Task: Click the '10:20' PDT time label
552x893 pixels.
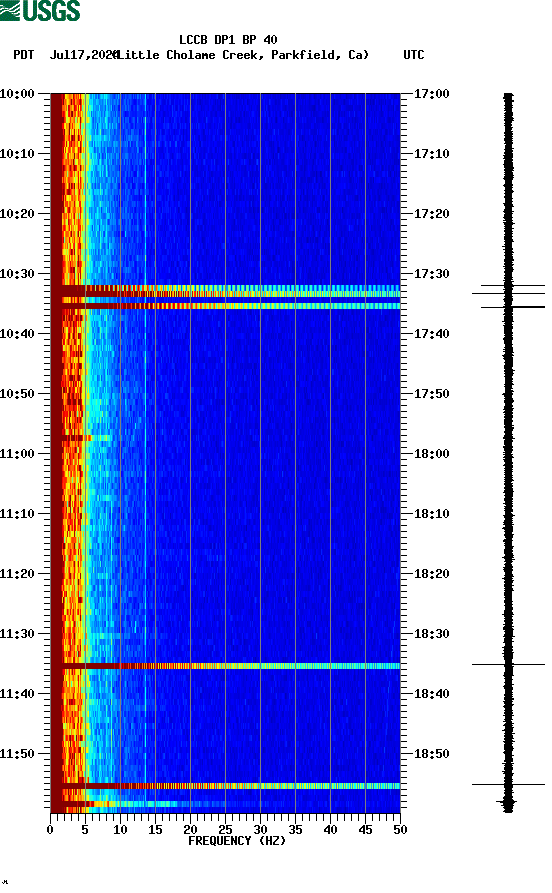Action: 17,214
